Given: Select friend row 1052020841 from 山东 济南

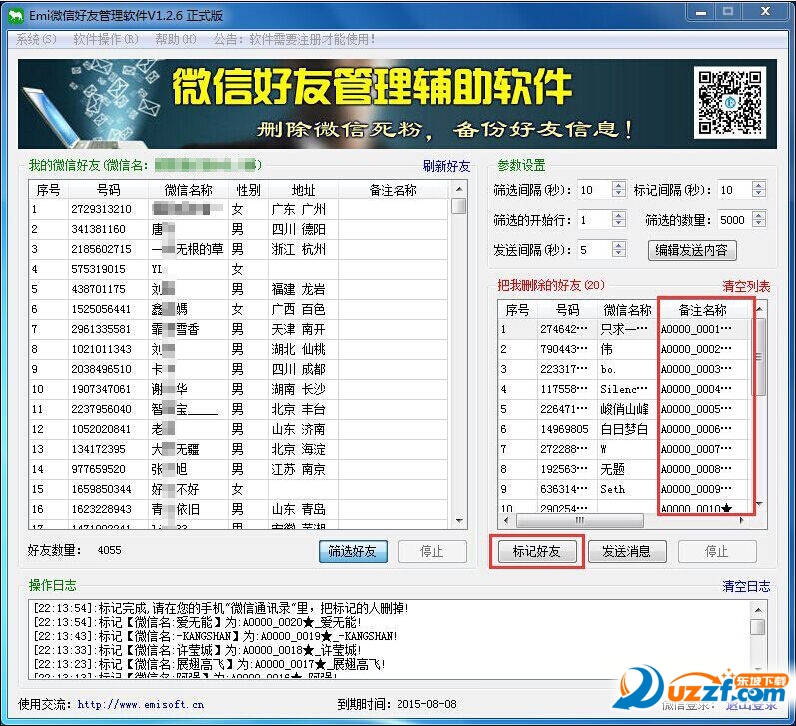Looking at the screenshot, I should click(x=239, y=430).
